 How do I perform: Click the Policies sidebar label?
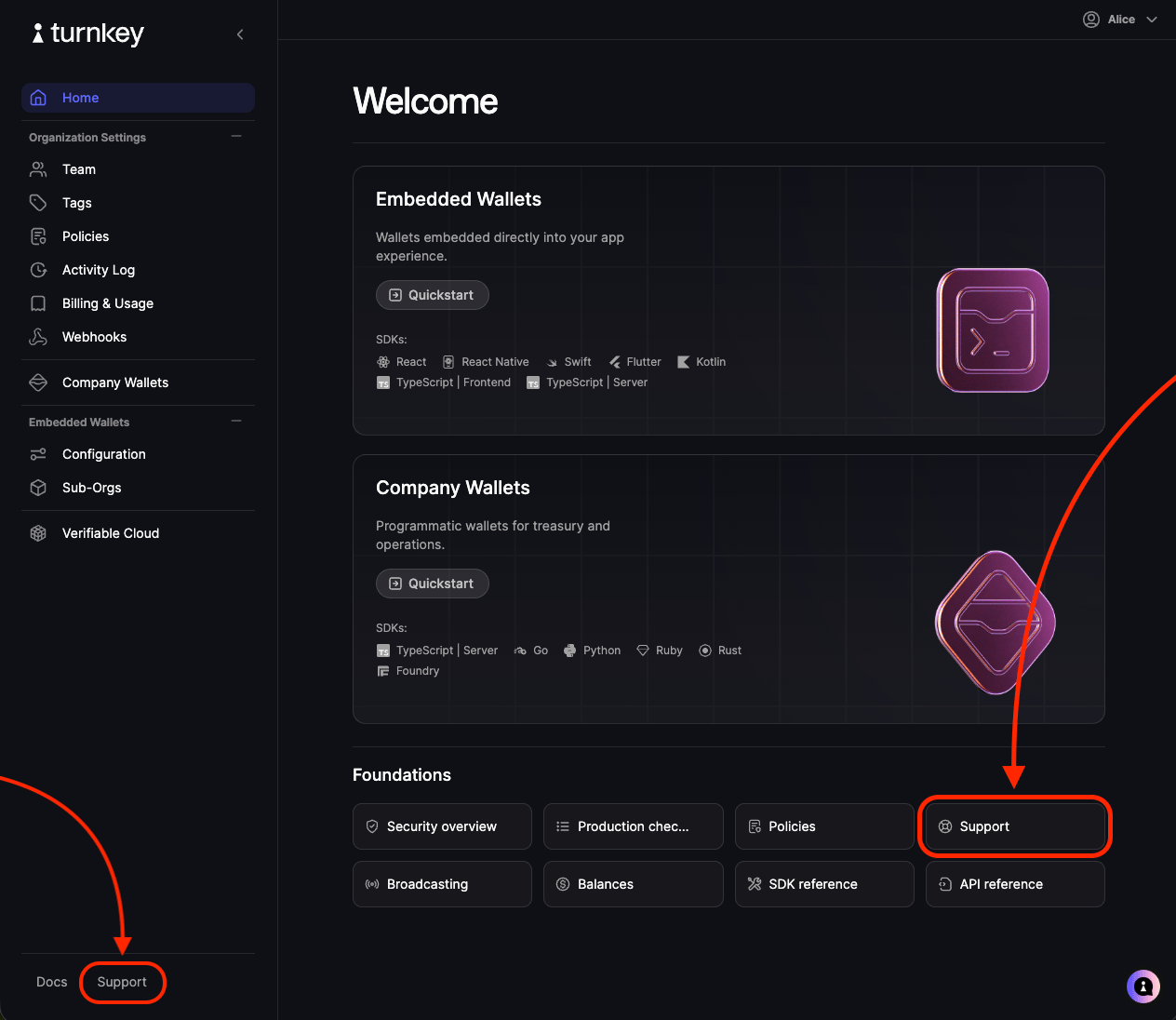tap(86, 236)
